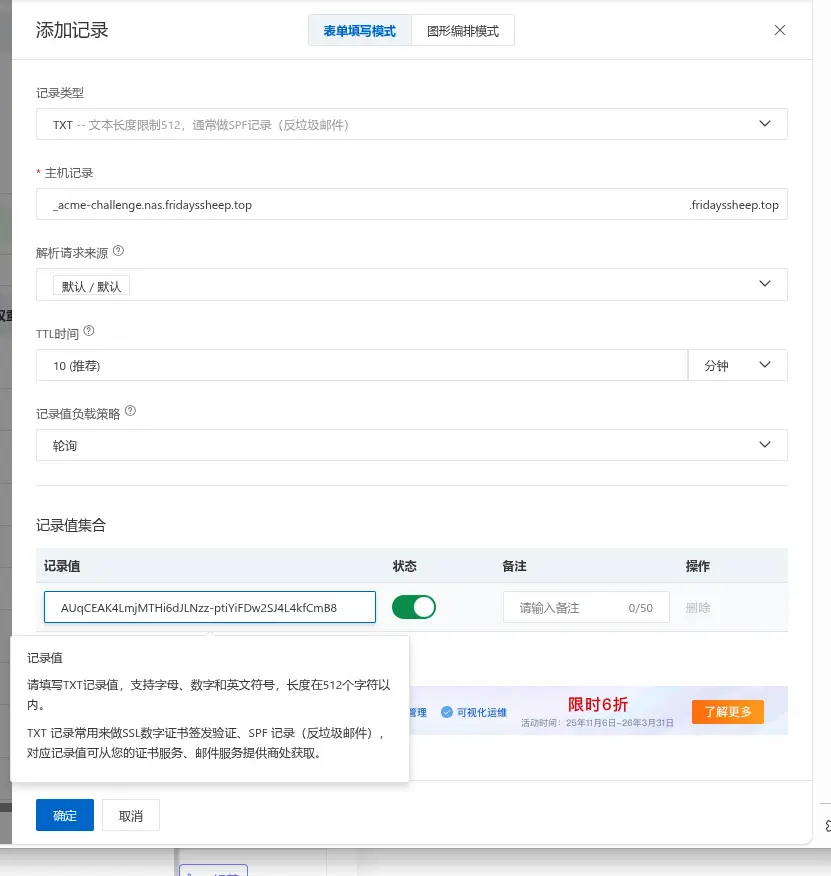831x876 pixels.
Task: Click the 确定 confirm button
Action: [x=64, y=815]
